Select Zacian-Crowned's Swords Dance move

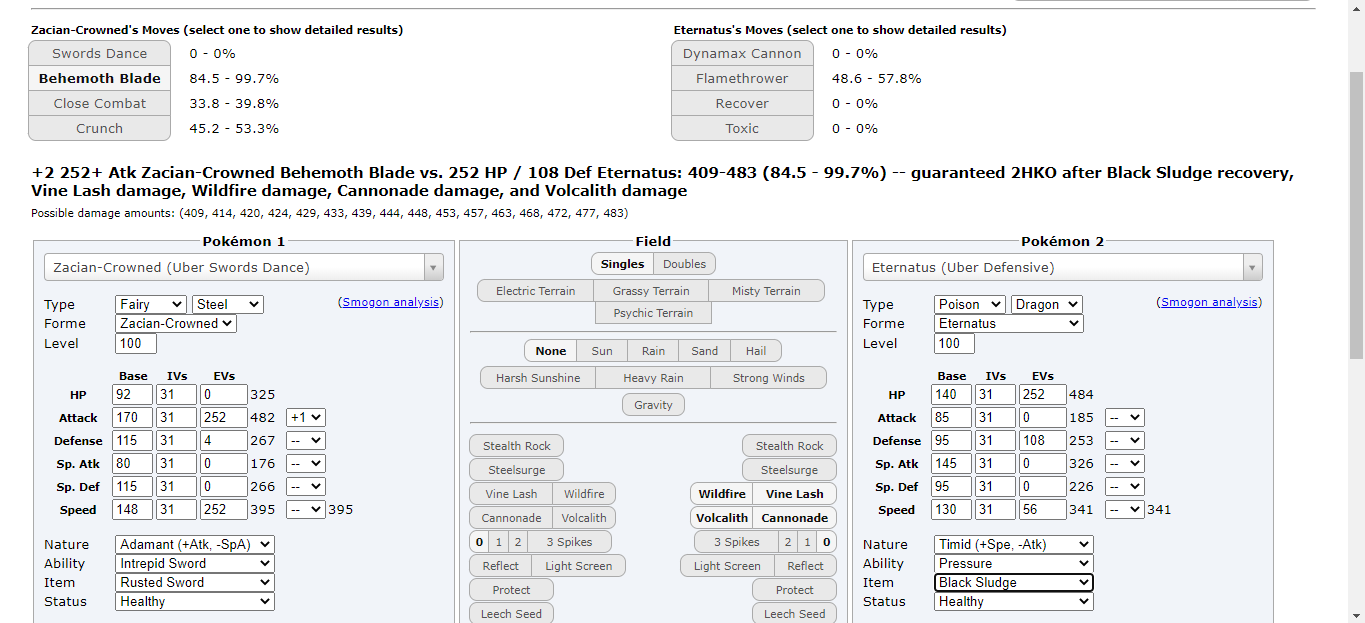pyautogui.click(x=100, y=53)
